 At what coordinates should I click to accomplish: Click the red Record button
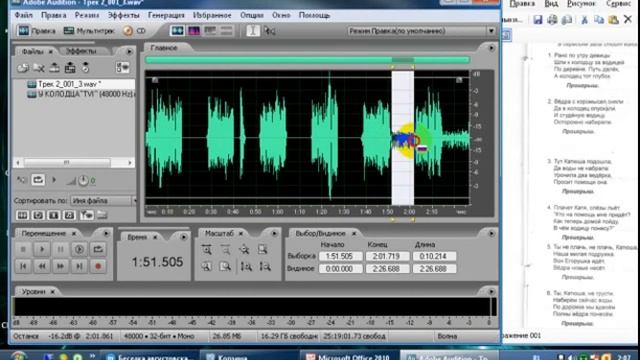click(x=98, y=266)
